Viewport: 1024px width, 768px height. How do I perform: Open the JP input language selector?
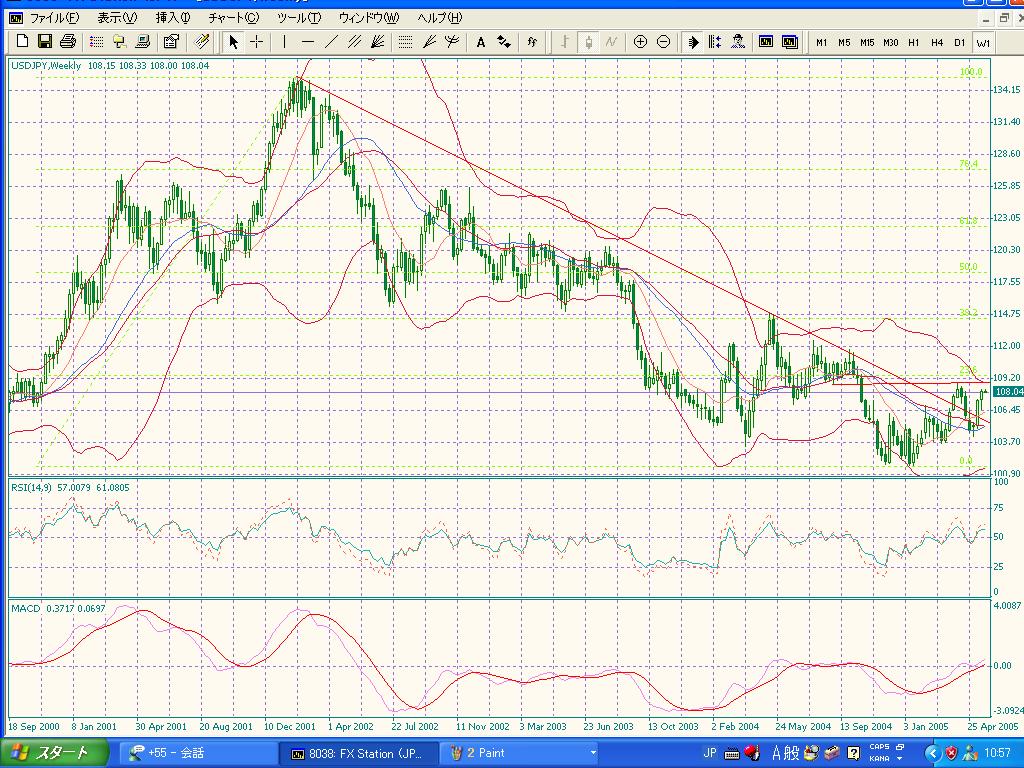[710, 752]
